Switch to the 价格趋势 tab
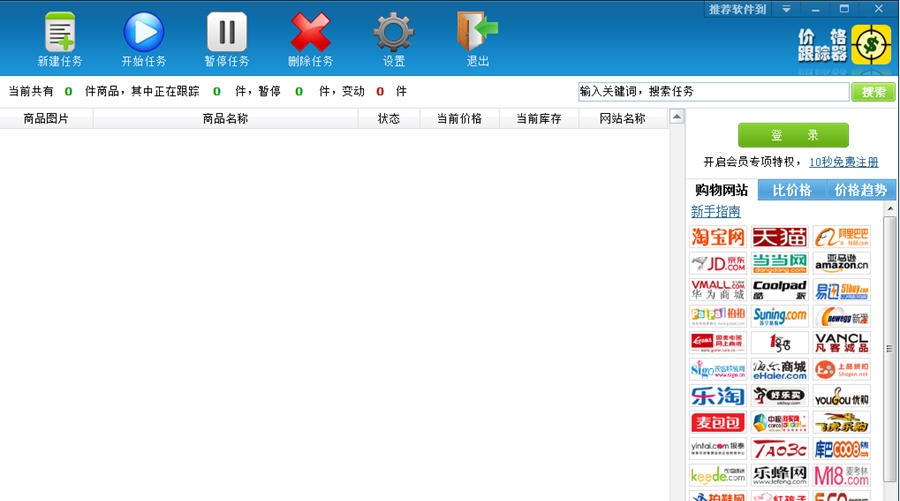 [x=860, y=190]
